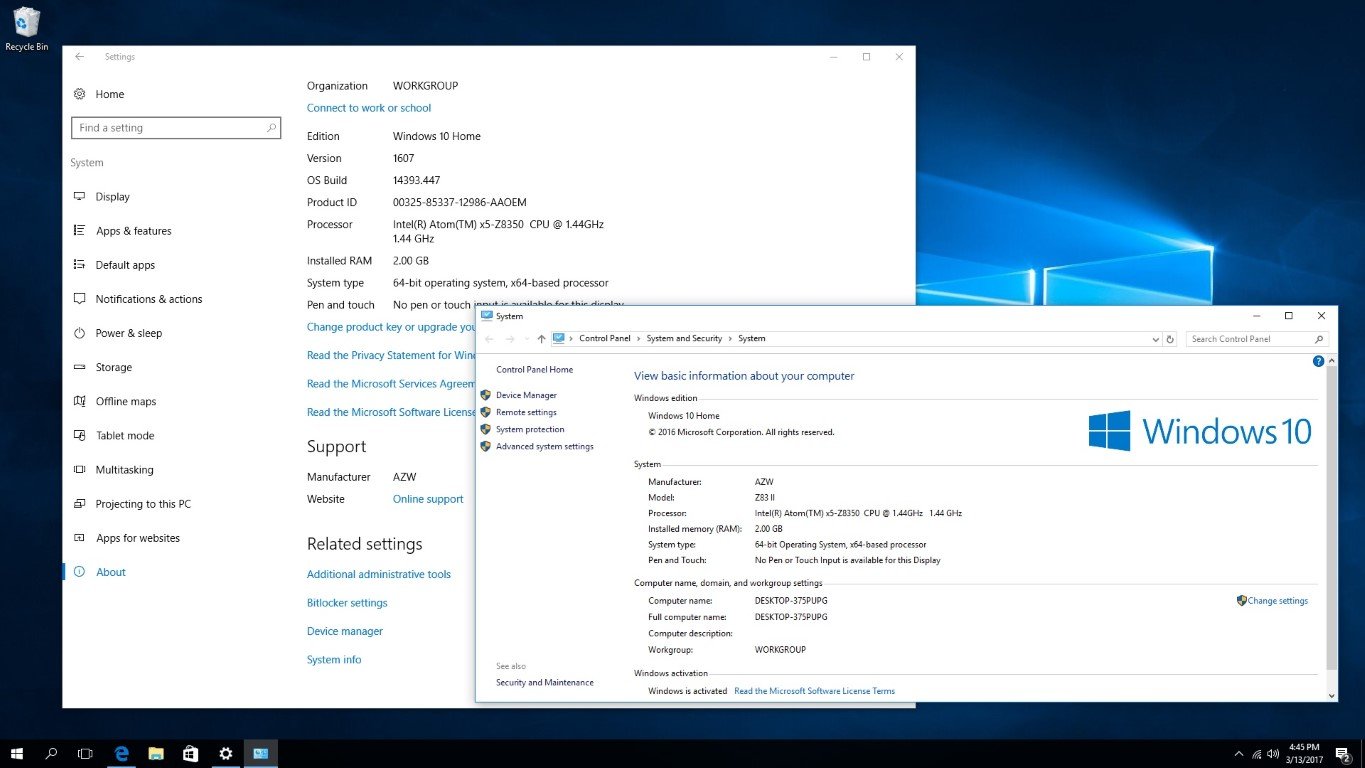Click the refresh button in address bar
Screen dimensions: 1365x768
[x=1170, y=339]
